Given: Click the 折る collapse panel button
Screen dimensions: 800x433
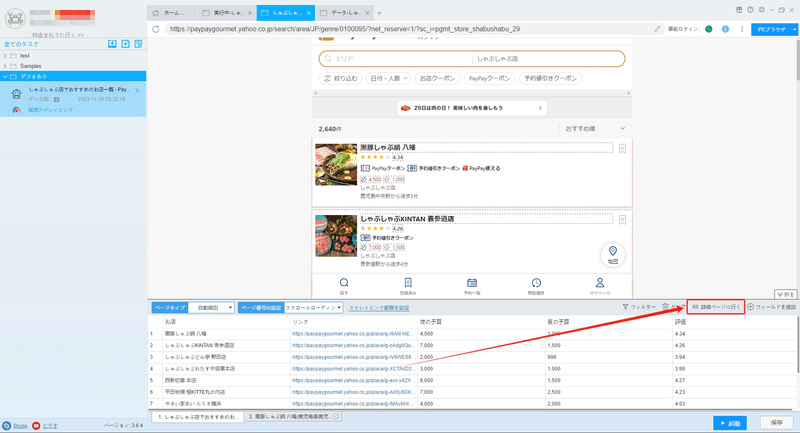Looking at the screenshot, I should coord(786,294).
